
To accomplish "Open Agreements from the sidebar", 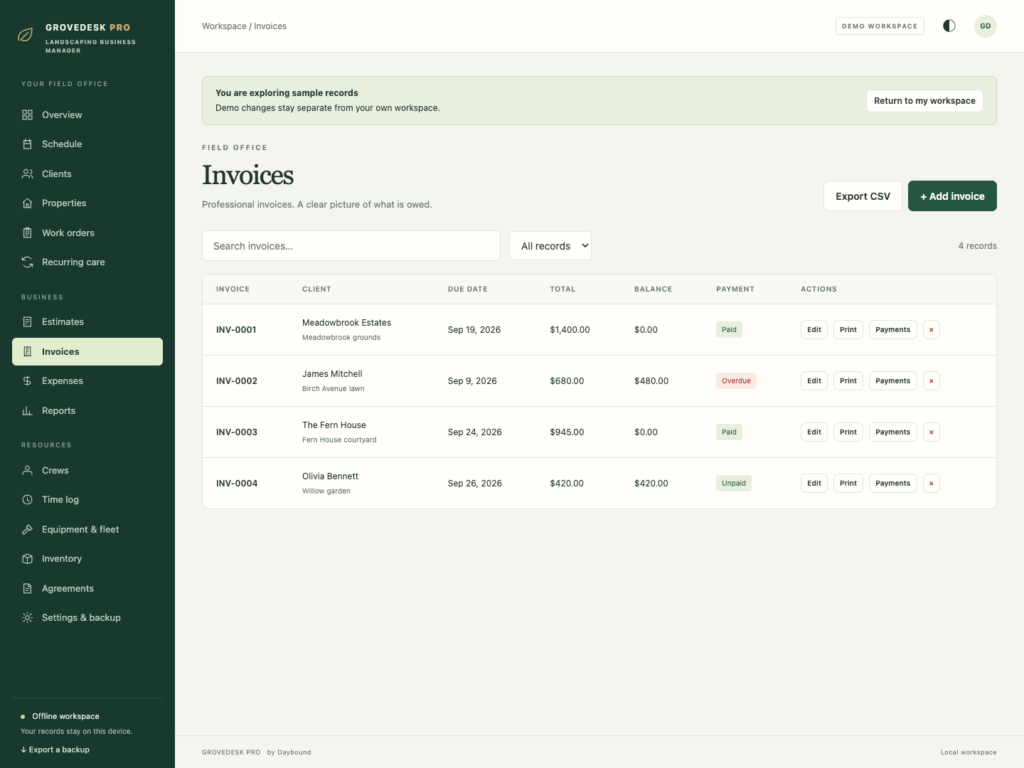I will (x=88, y=588).
